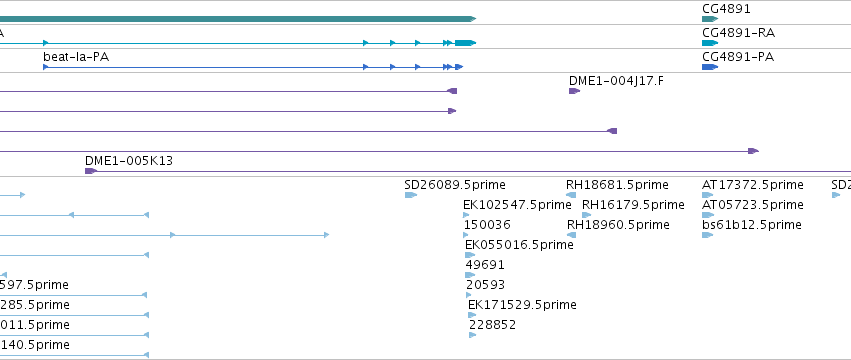This screenshot has width=851, height=360.
Task: Click the bs61b12.5prime feature arrow
Action: tap(707, 235)
